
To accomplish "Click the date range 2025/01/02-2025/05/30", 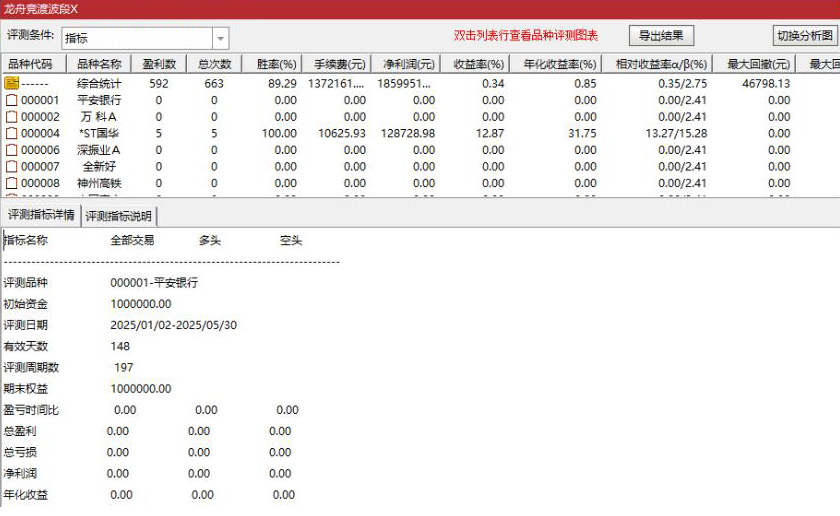I will click(x=174, y=325).
